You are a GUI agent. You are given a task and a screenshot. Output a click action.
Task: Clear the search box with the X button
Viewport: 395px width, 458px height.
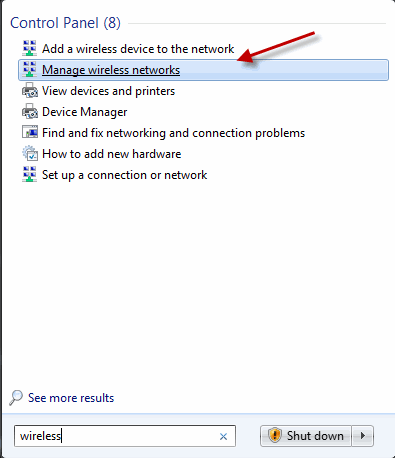click(x=223, y=436)
